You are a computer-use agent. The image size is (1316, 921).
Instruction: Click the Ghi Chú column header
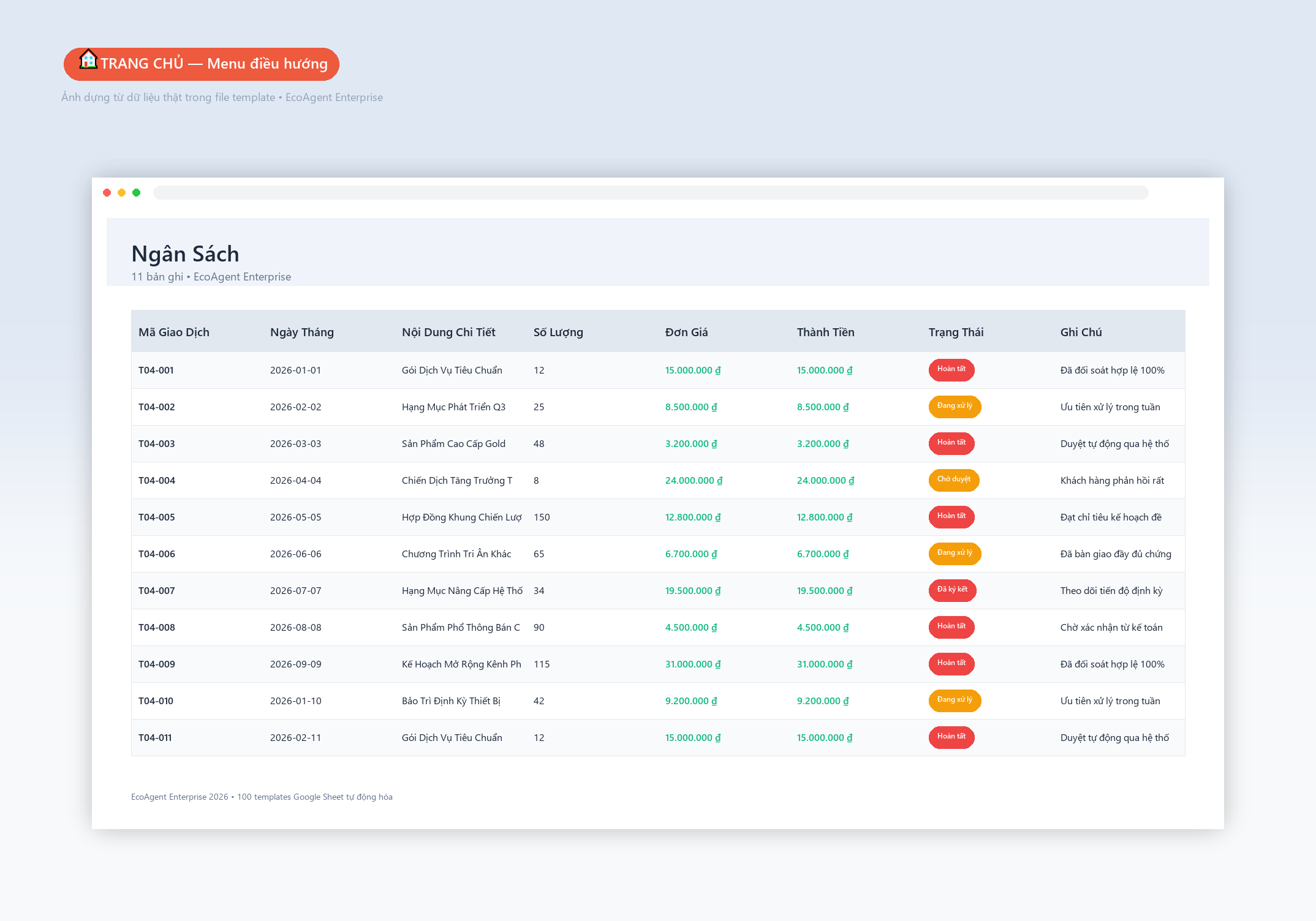click(x=1081, y=332)
